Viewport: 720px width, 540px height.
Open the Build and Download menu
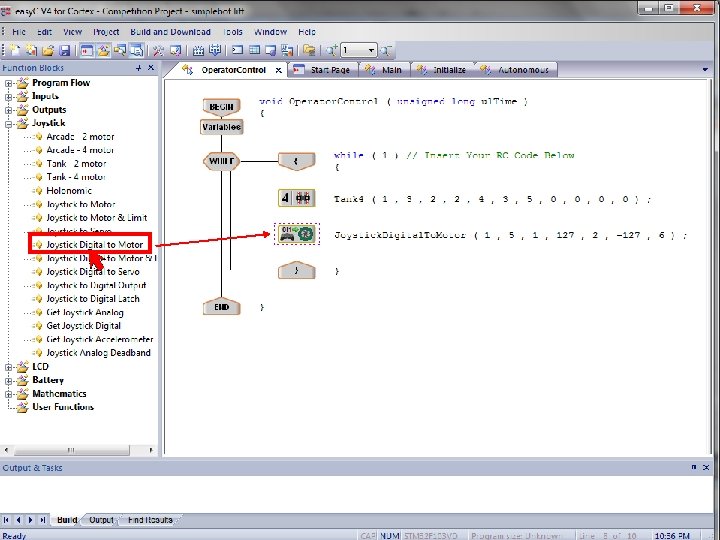(x=170, y=32)
